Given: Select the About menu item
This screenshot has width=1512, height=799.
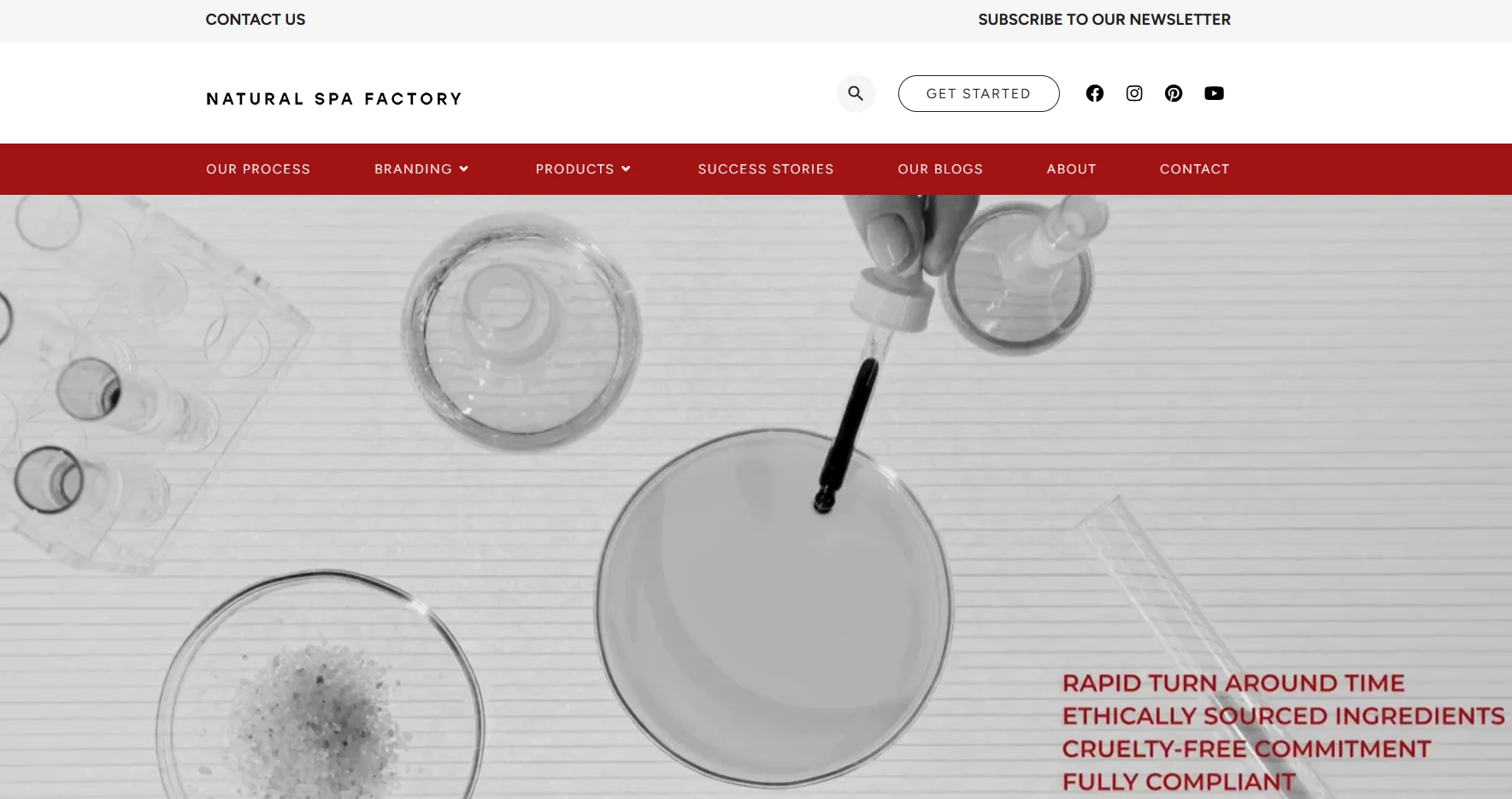Looking at the screenshot, I should click(1071, 169).
